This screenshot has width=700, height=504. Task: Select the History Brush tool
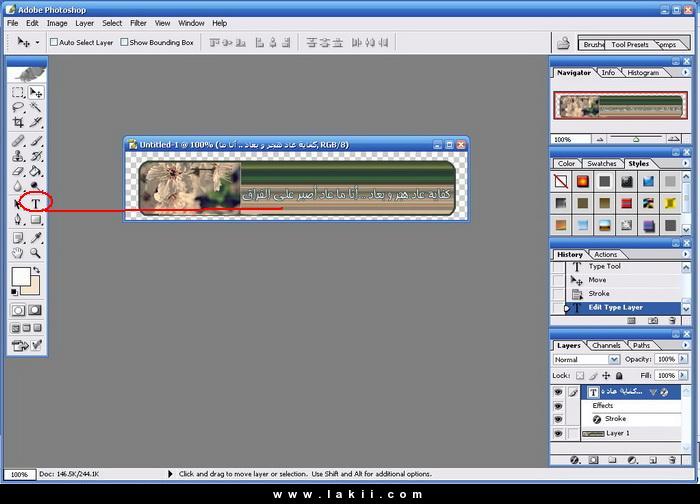[36, 156]
